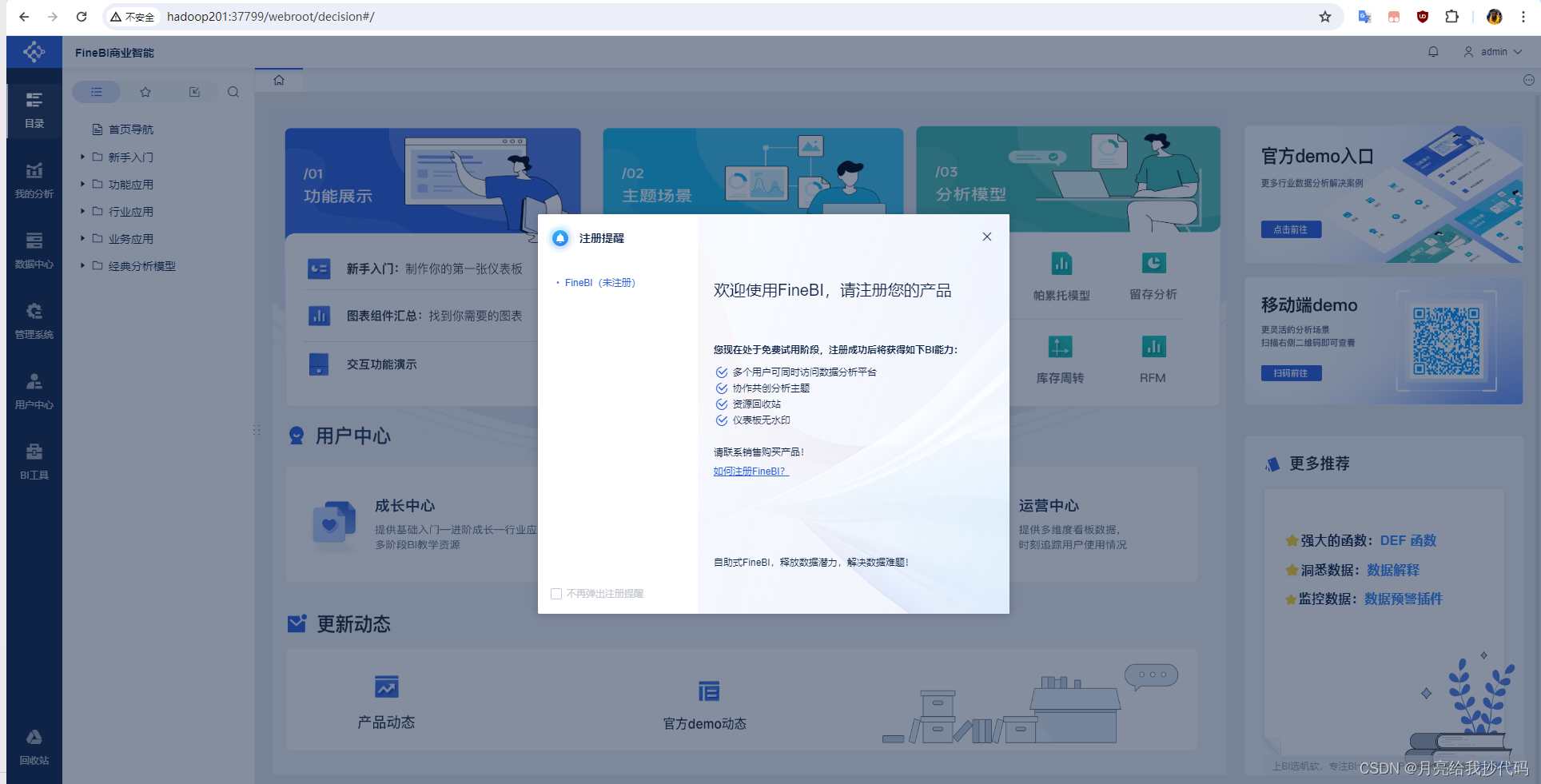This screenshot has width=1541, height=784.
Task: Bookmark this page star icon
Action: click(x=1325, y=17)
